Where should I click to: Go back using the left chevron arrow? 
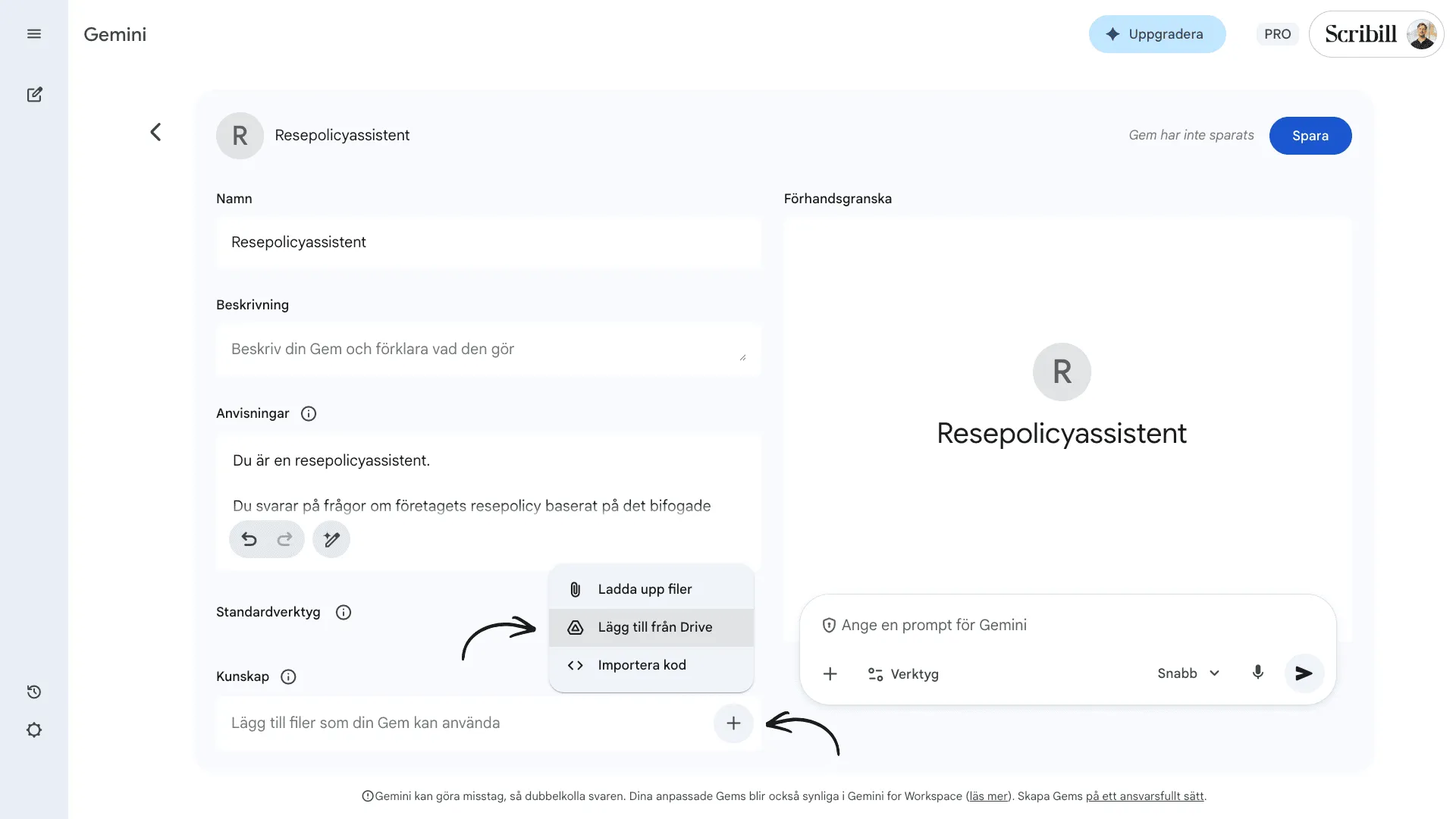click(155, 133)
